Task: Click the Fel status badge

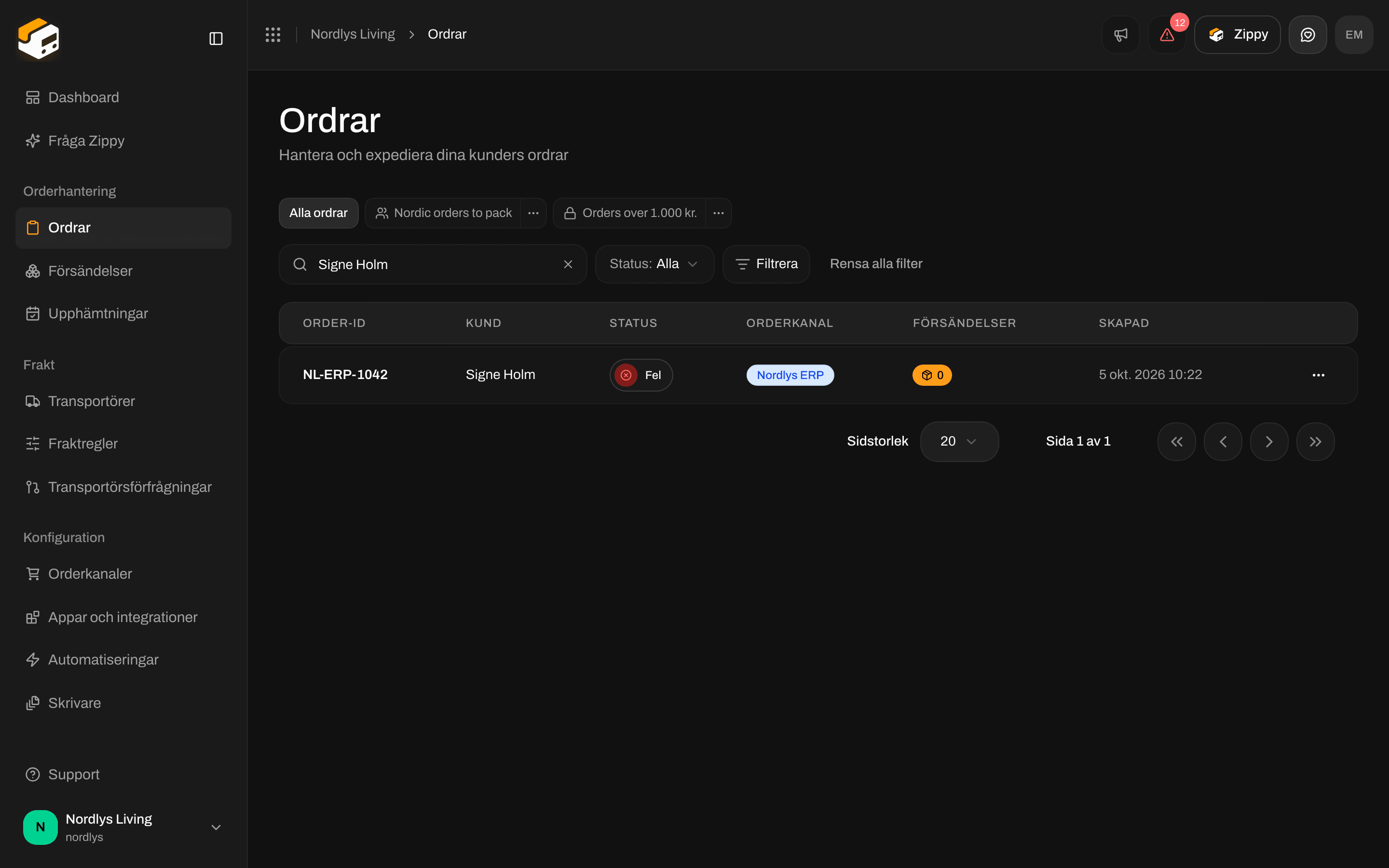Action: tap(640, 375)
